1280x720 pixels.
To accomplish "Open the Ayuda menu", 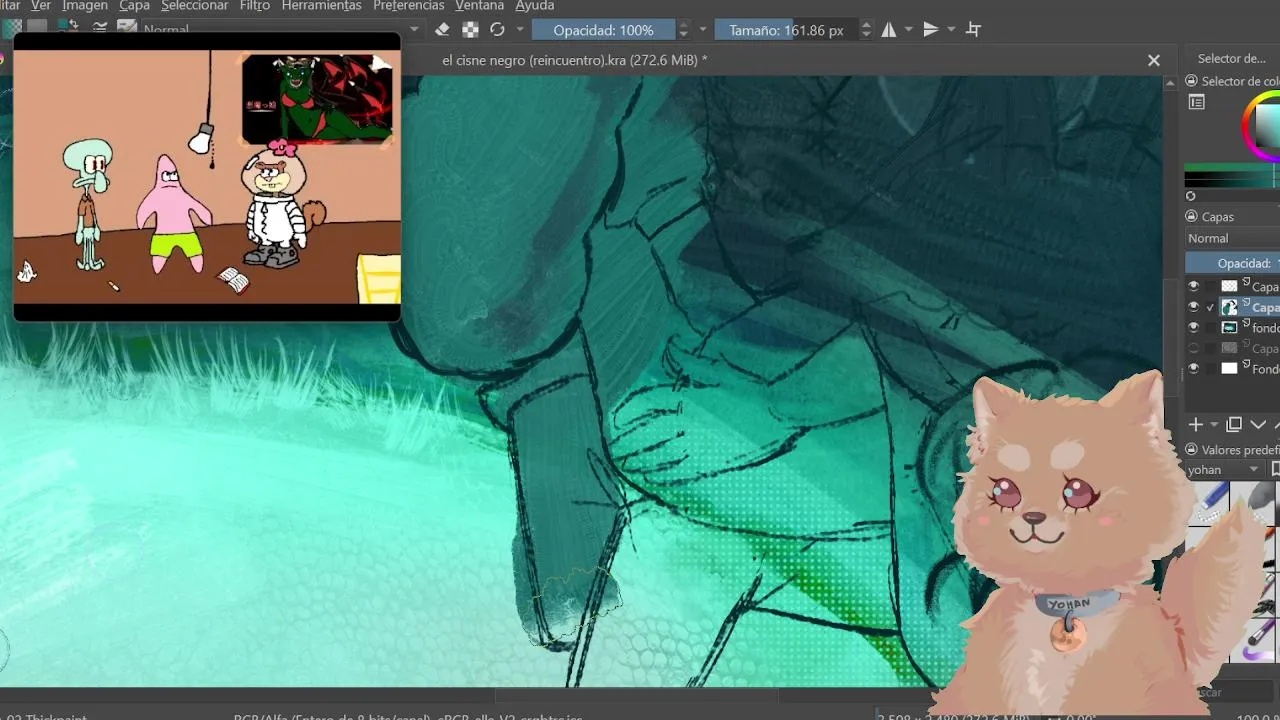I will tap(534, 6).
